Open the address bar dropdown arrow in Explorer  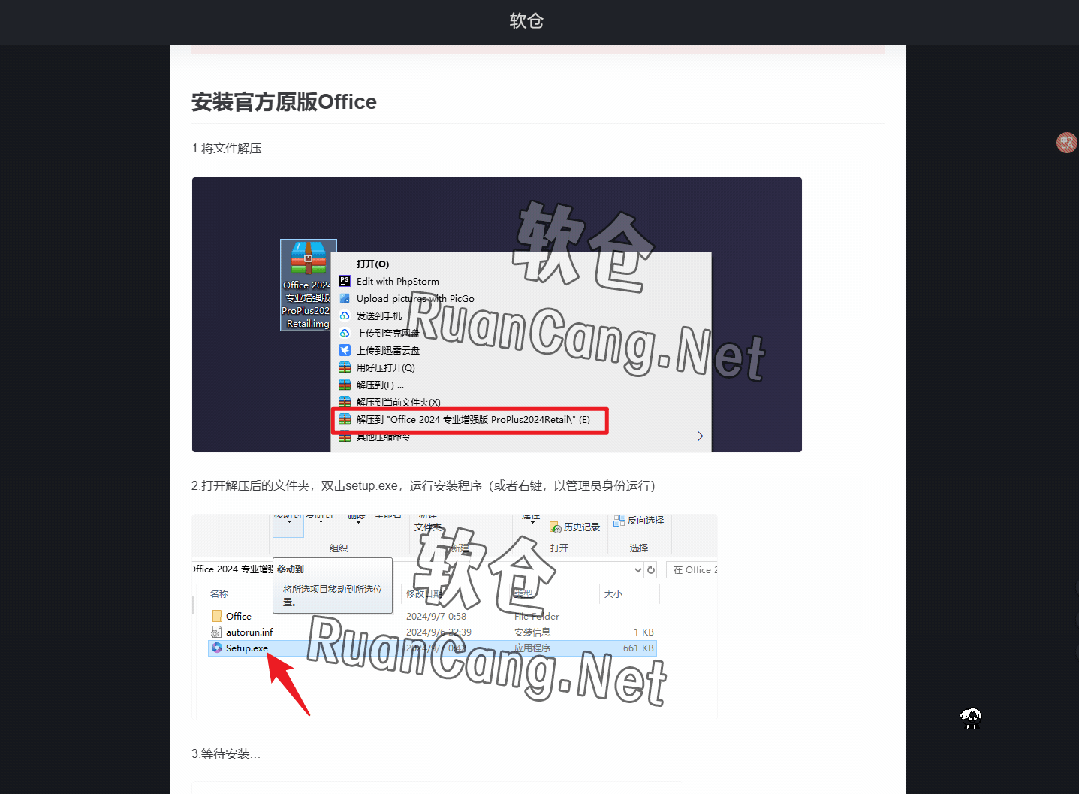click(651, 569)
